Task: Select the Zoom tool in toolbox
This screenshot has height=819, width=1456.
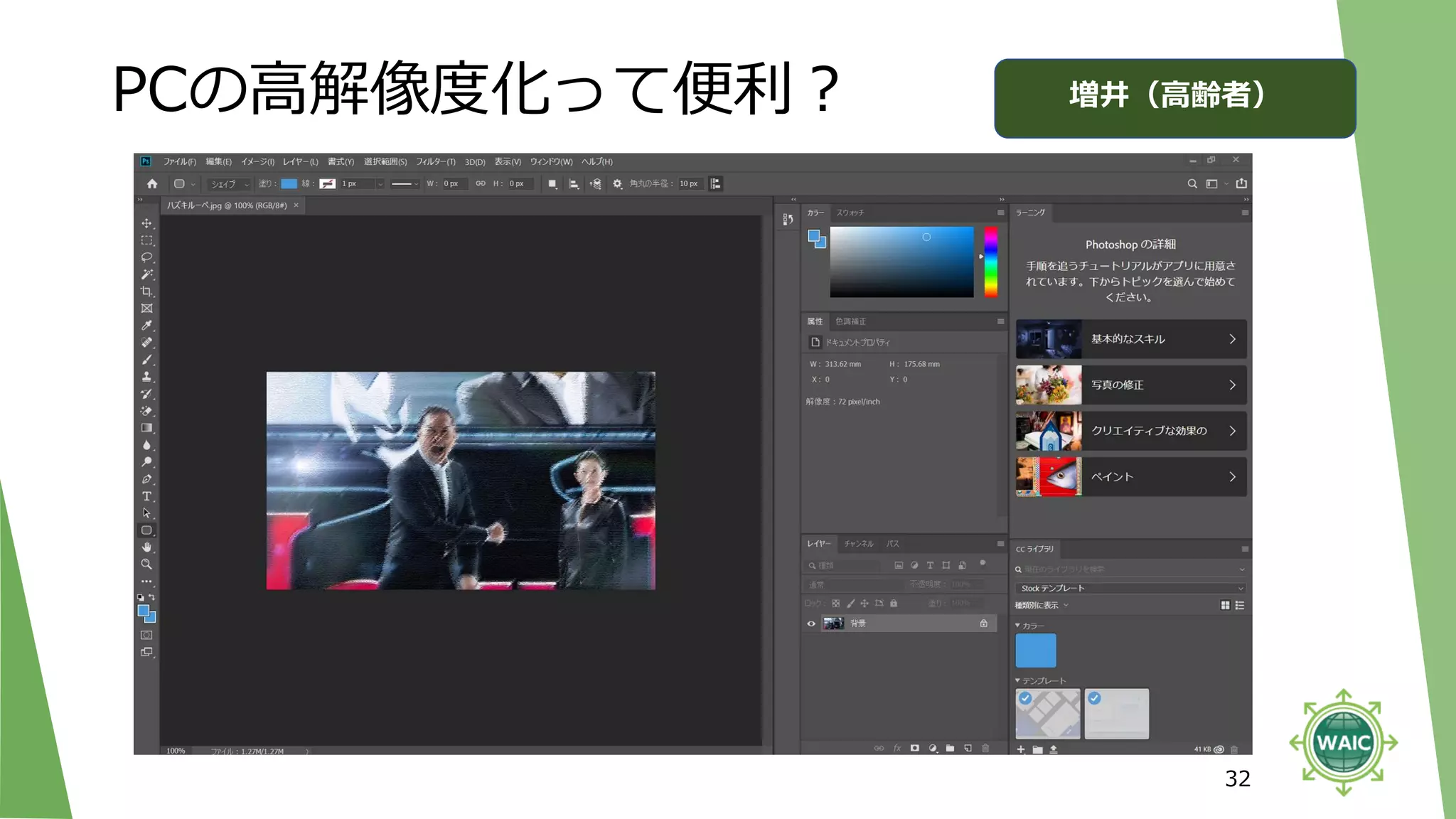Action: point(146,564)
